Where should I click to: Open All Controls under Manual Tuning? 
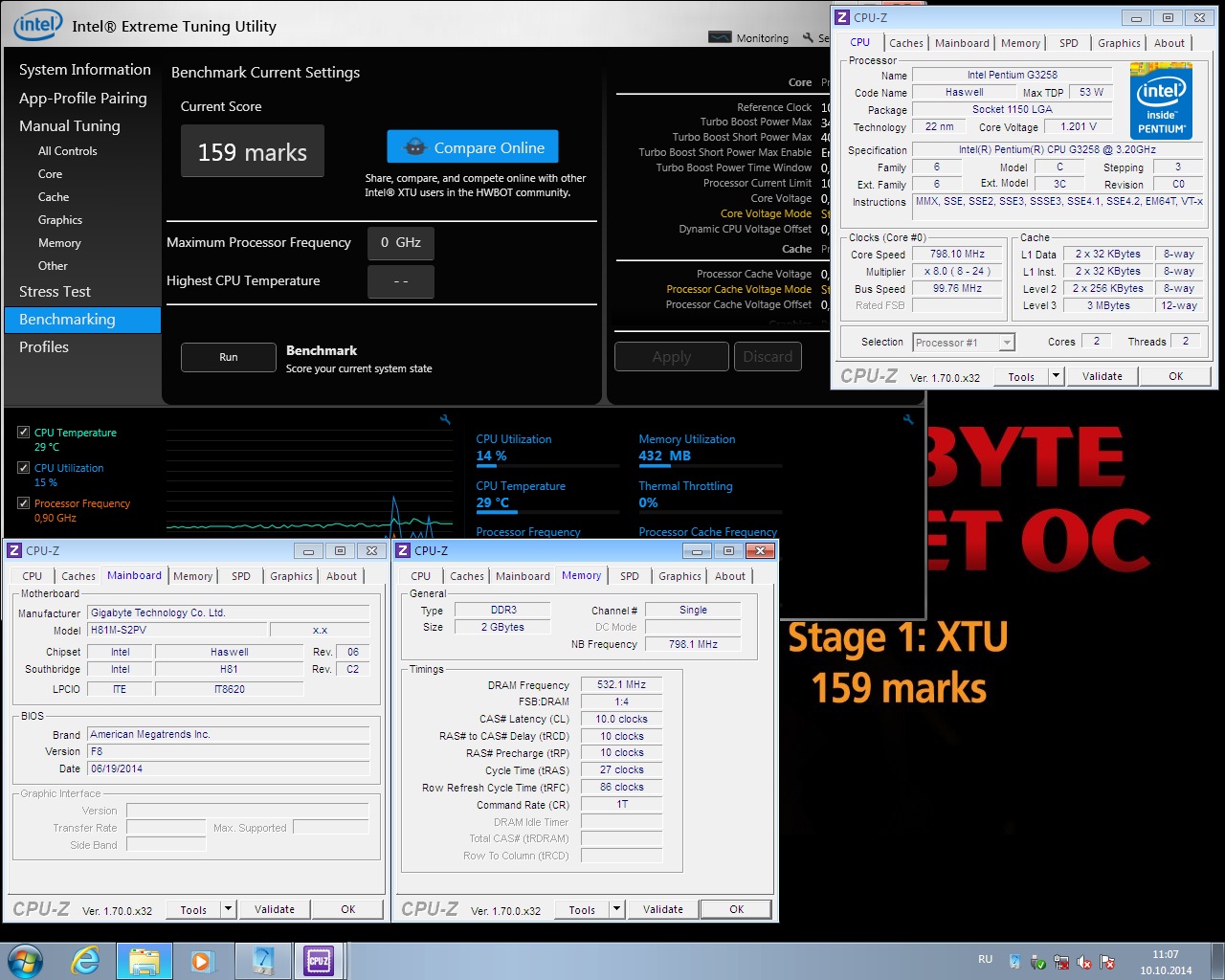(x=67, y=151)
